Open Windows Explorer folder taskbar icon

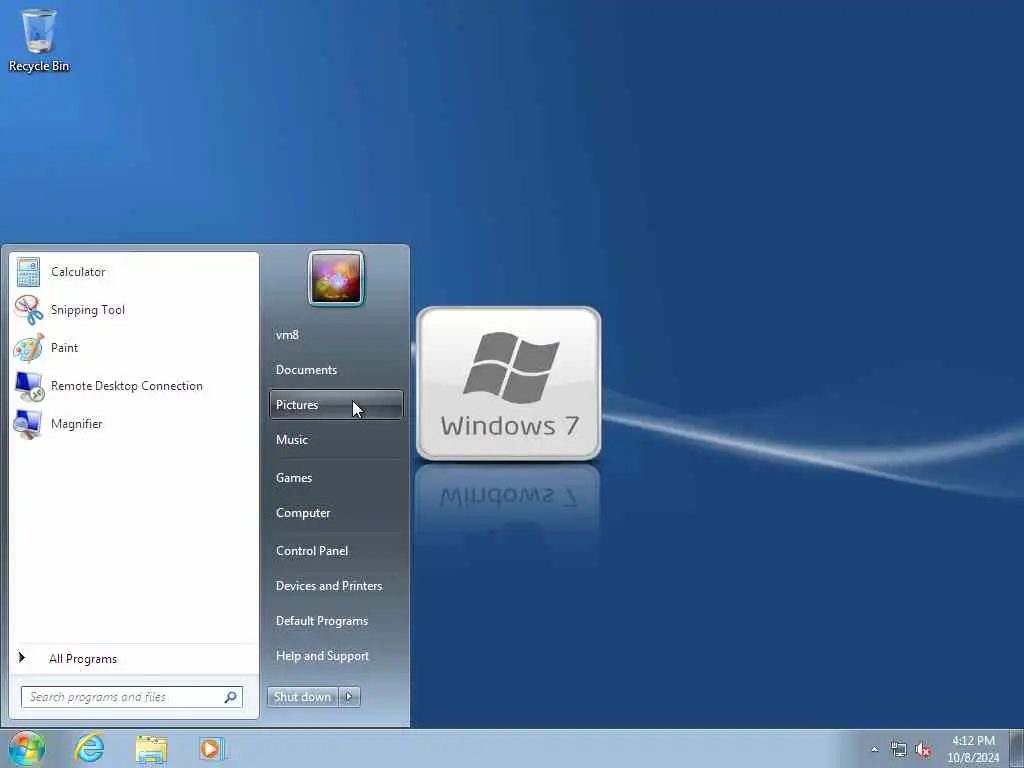pos(152,748)
